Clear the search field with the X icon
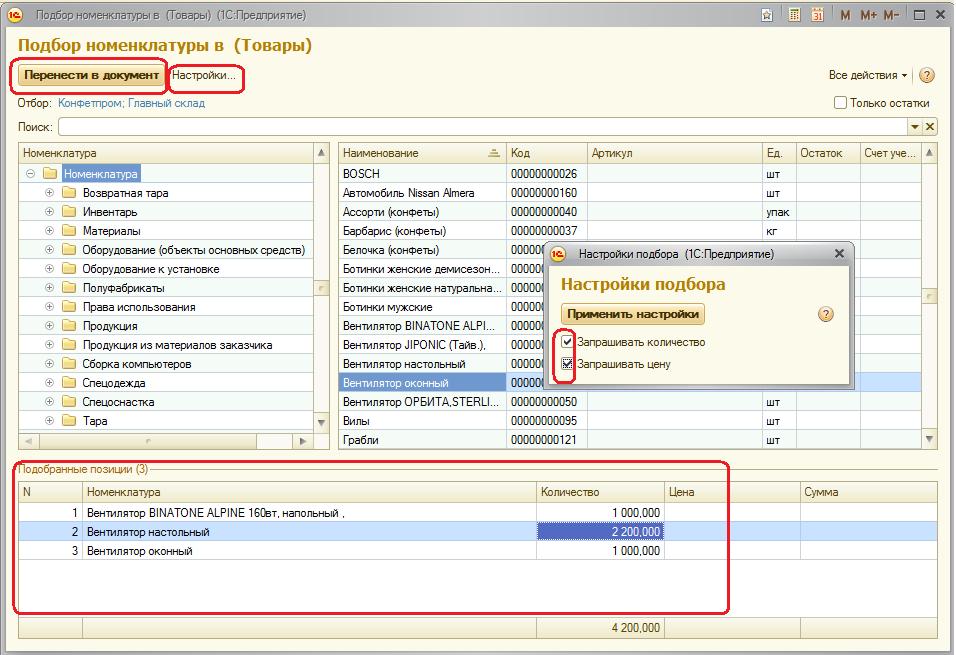The image size is (956, 655). [930, 127]
